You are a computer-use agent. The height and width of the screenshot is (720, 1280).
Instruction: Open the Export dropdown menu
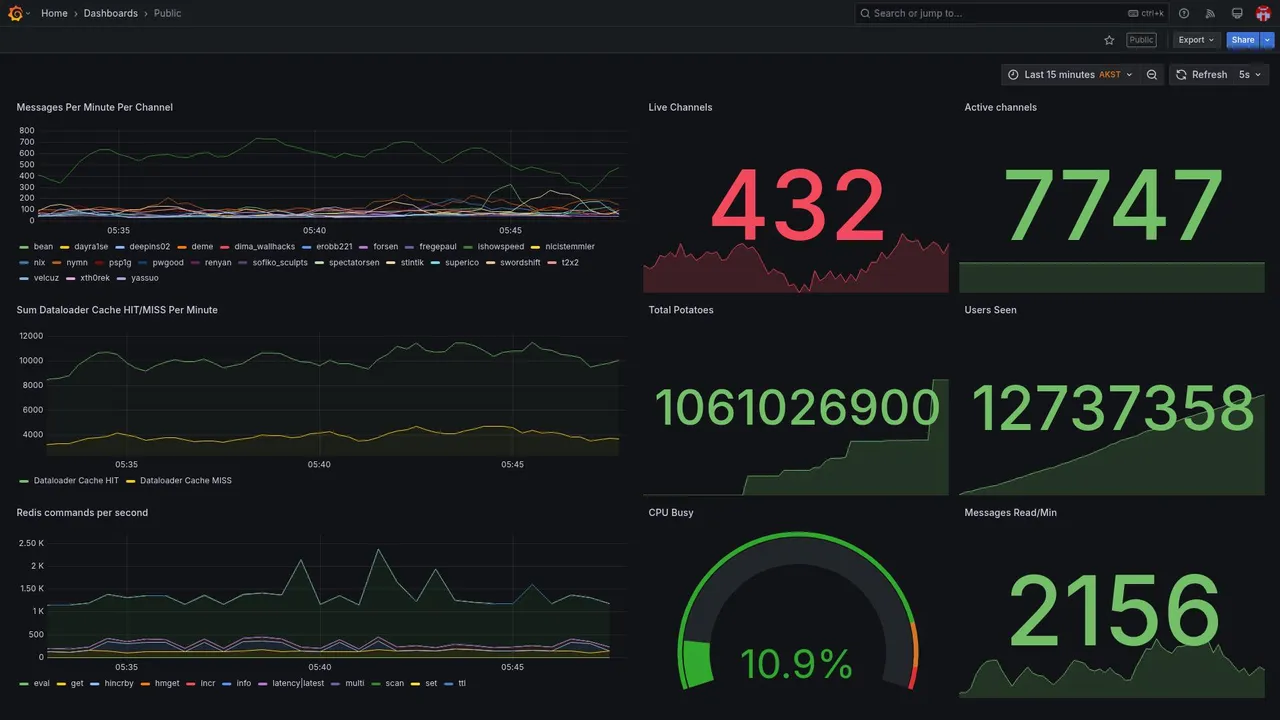(1196, 40)
